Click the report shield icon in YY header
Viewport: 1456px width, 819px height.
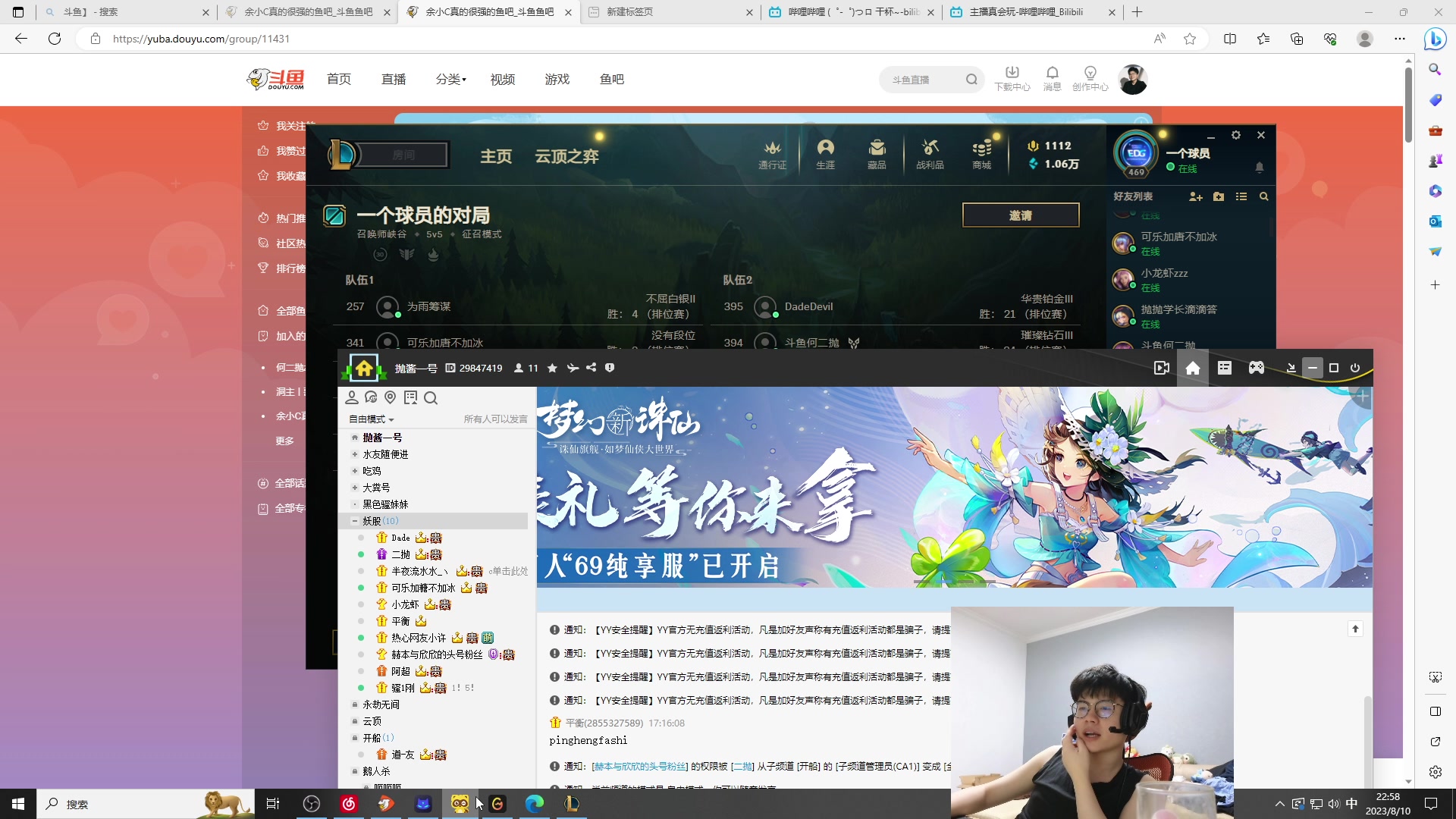coord(610,368)
